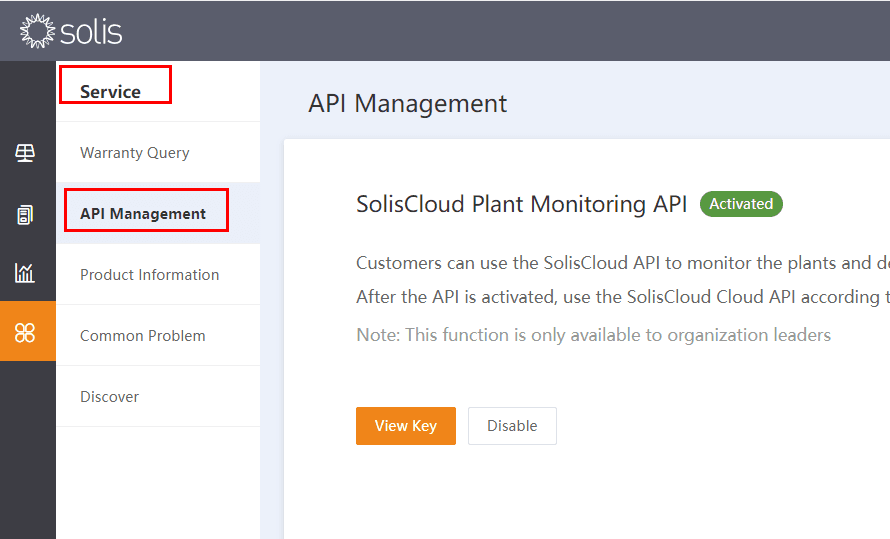Click the Solis logo in header

(71, 31)
